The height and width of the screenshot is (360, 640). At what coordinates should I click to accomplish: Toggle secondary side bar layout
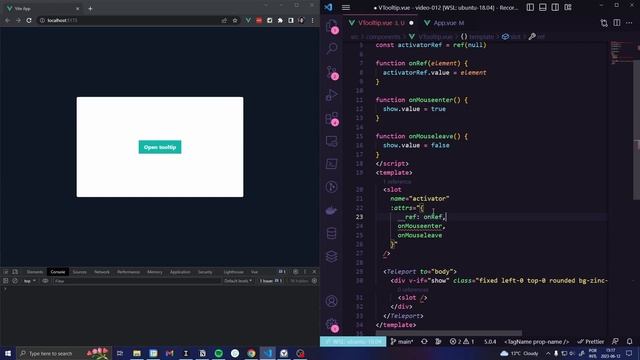(556, 7)
